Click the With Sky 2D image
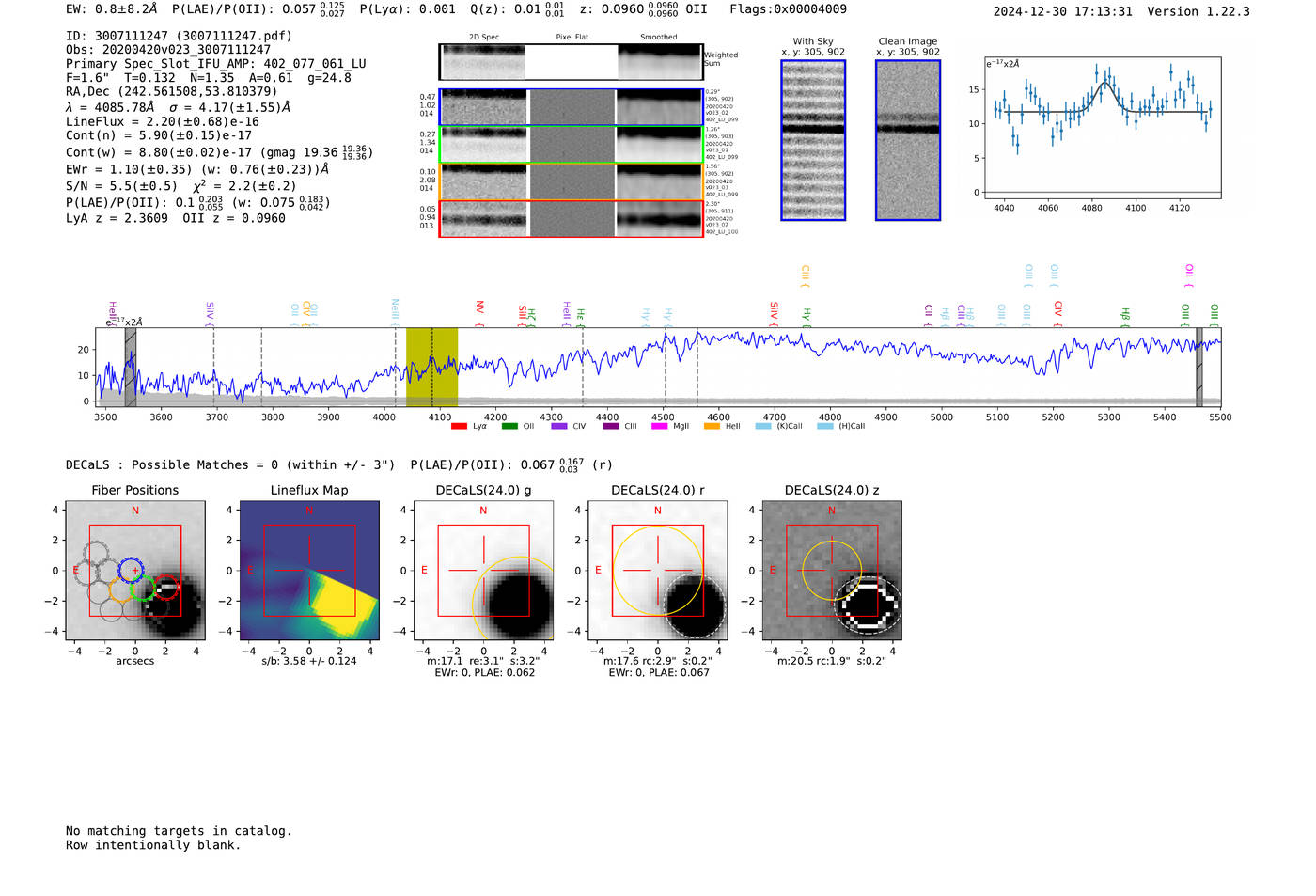The image size is (1316, 896). click(x=813, y=140)
